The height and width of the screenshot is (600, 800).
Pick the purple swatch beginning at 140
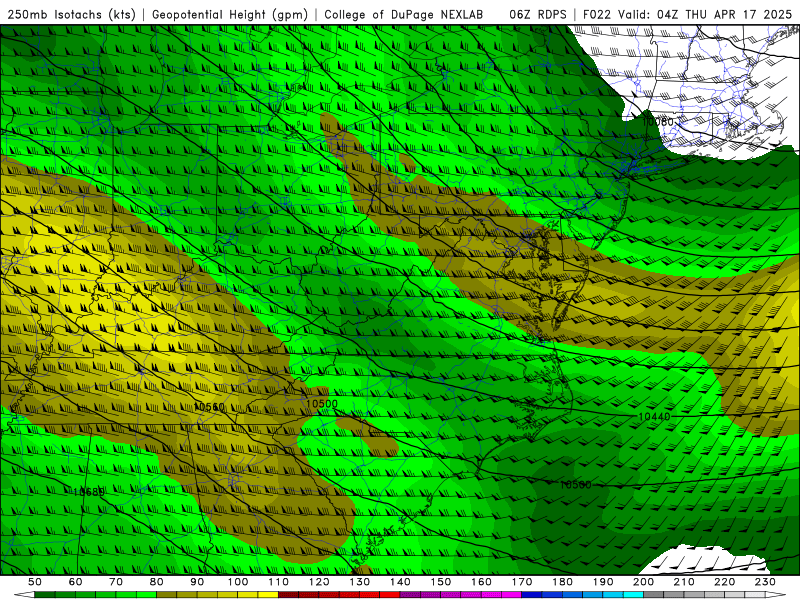(x=410, y=595)
